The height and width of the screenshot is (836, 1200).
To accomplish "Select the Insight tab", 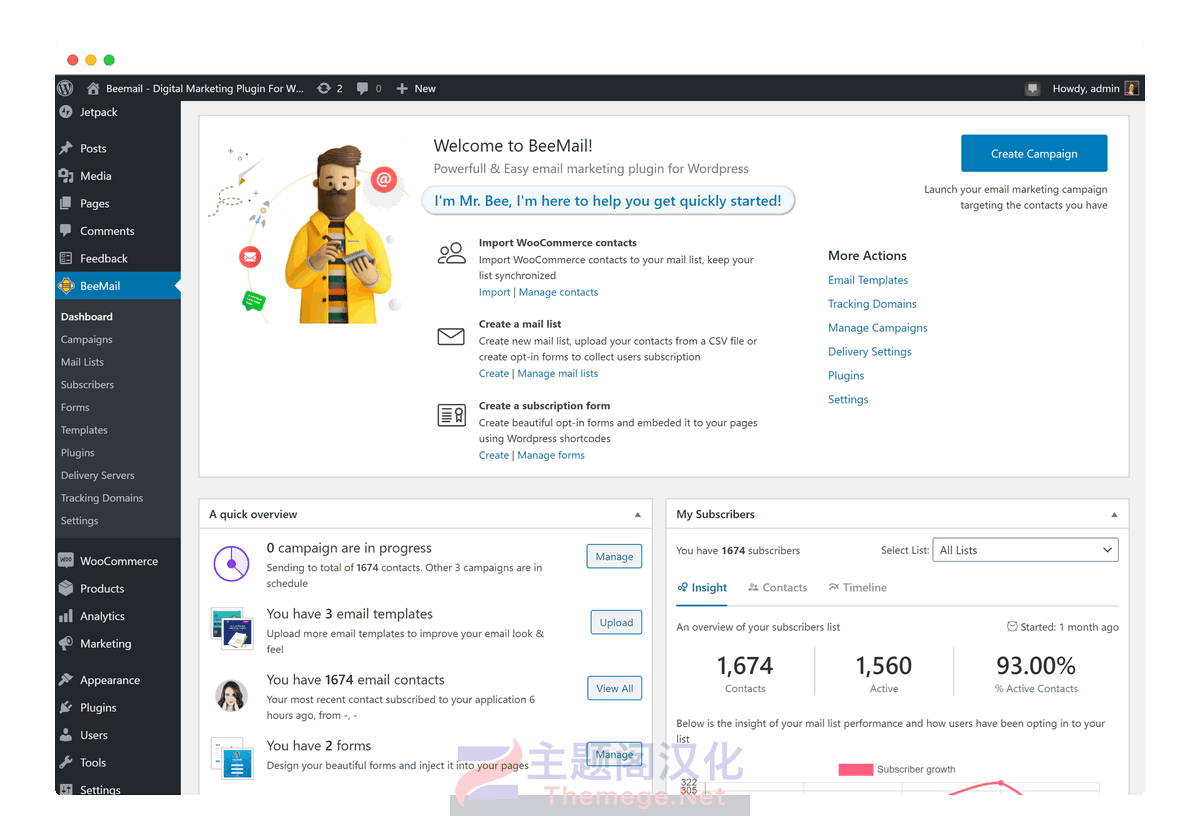I will click(x=702, y=588).
